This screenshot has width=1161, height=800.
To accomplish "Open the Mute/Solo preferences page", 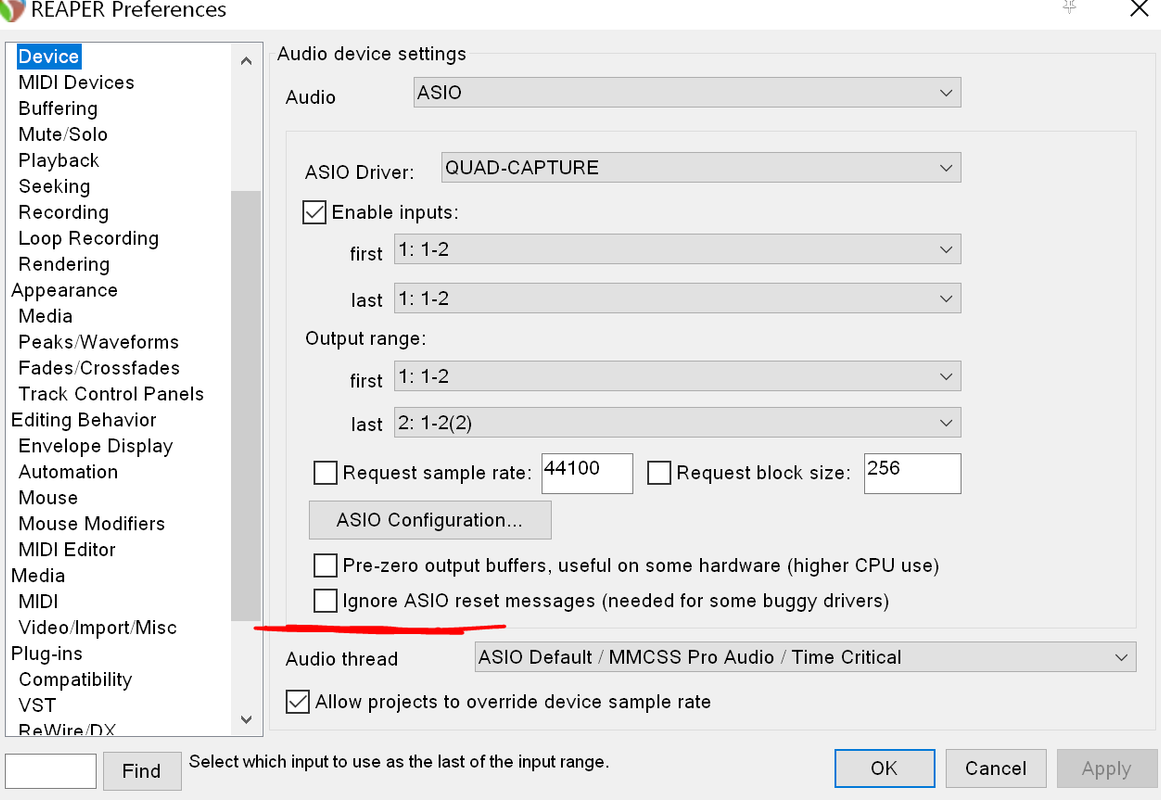I will tap(63, 134).
